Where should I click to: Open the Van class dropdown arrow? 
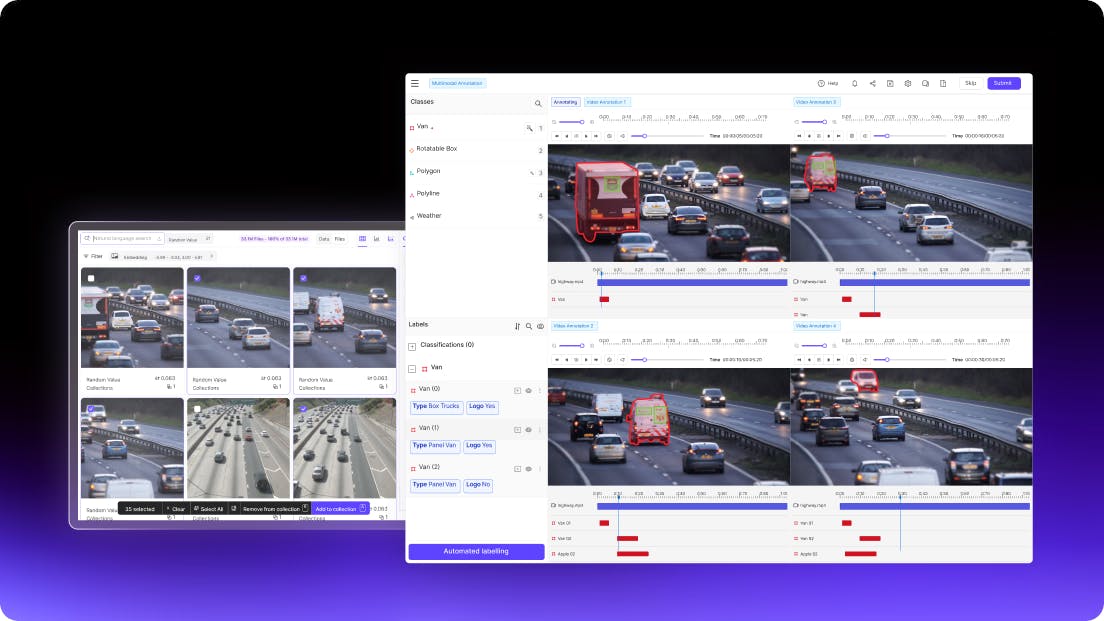coord(432,128)
